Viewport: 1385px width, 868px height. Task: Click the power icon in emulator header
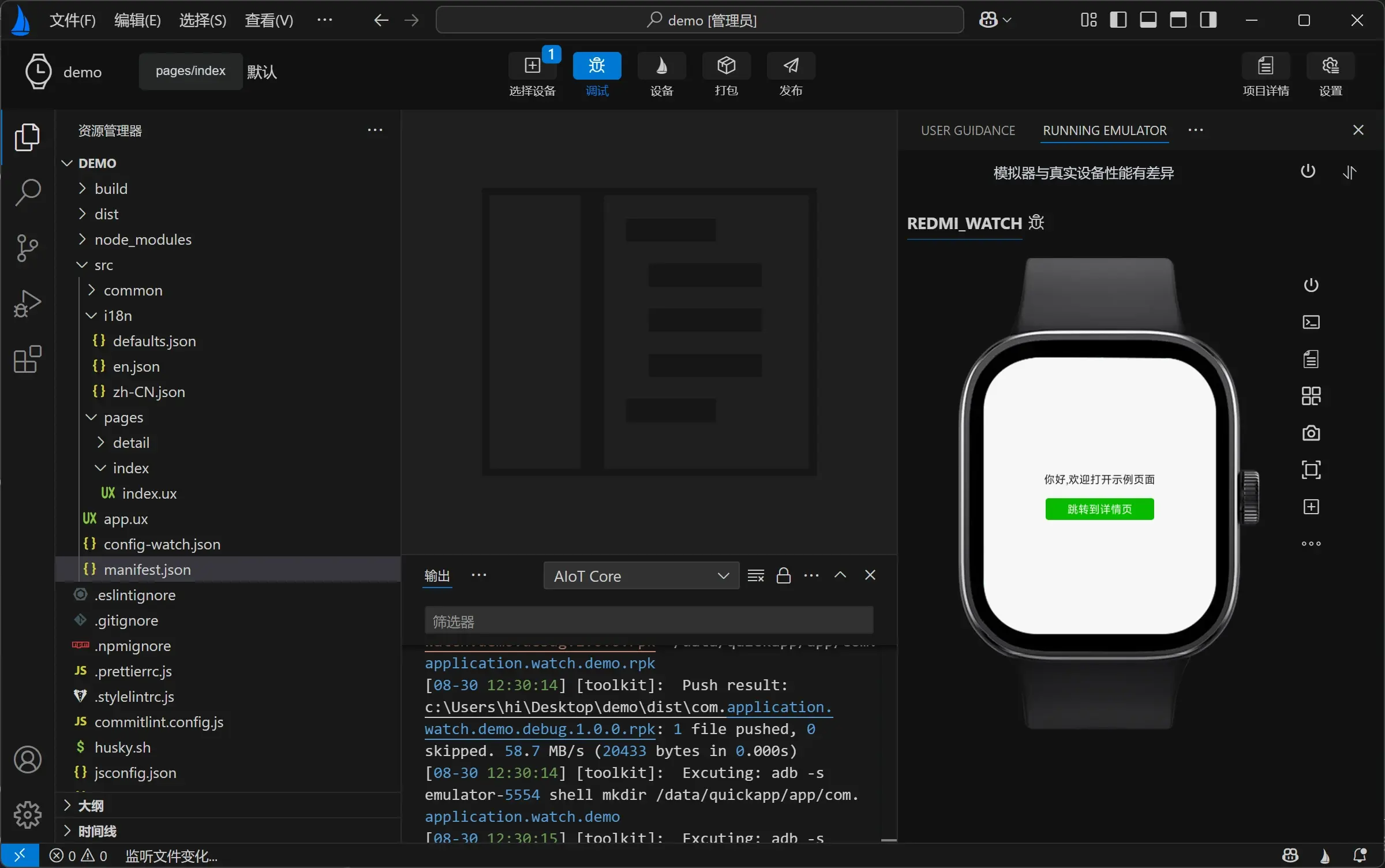(1308, 171)
